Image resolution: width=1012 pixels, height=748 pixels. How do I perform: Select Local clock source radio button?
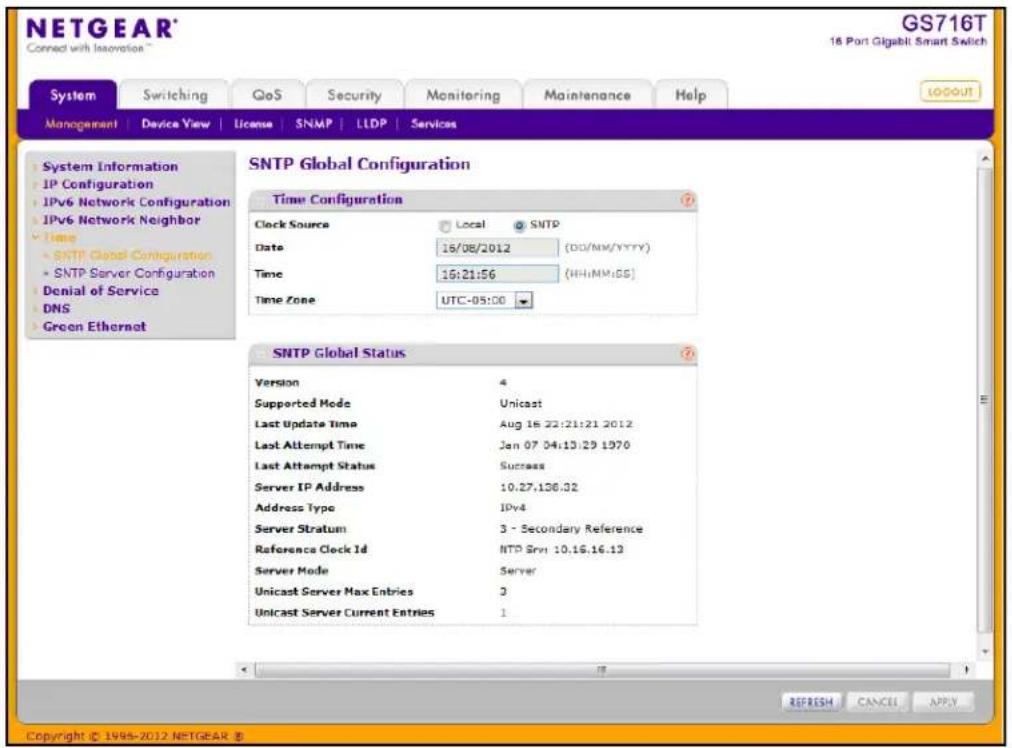[445, 226]
